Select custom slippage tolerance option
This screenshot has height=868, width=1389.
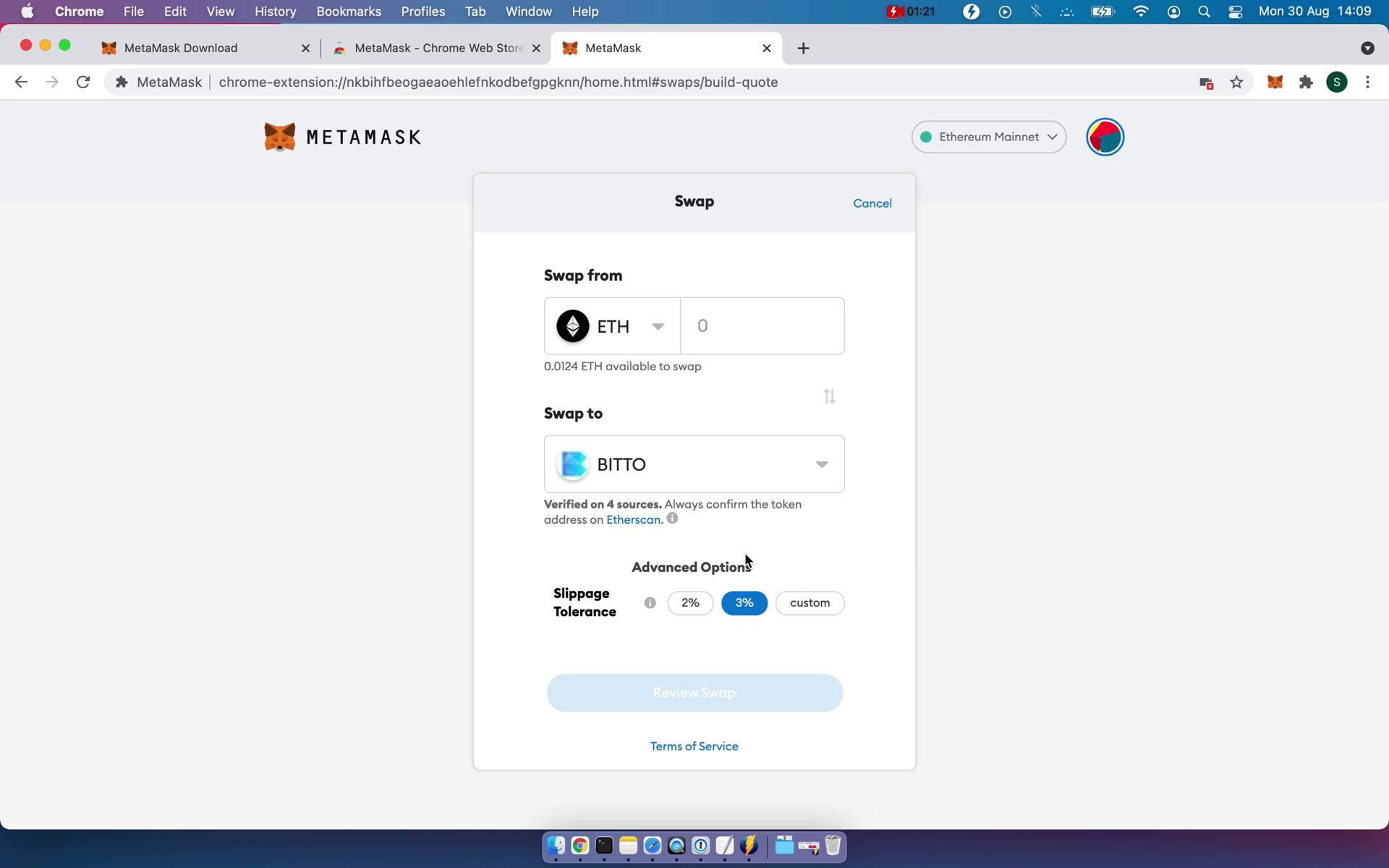[x=809, y=602]
